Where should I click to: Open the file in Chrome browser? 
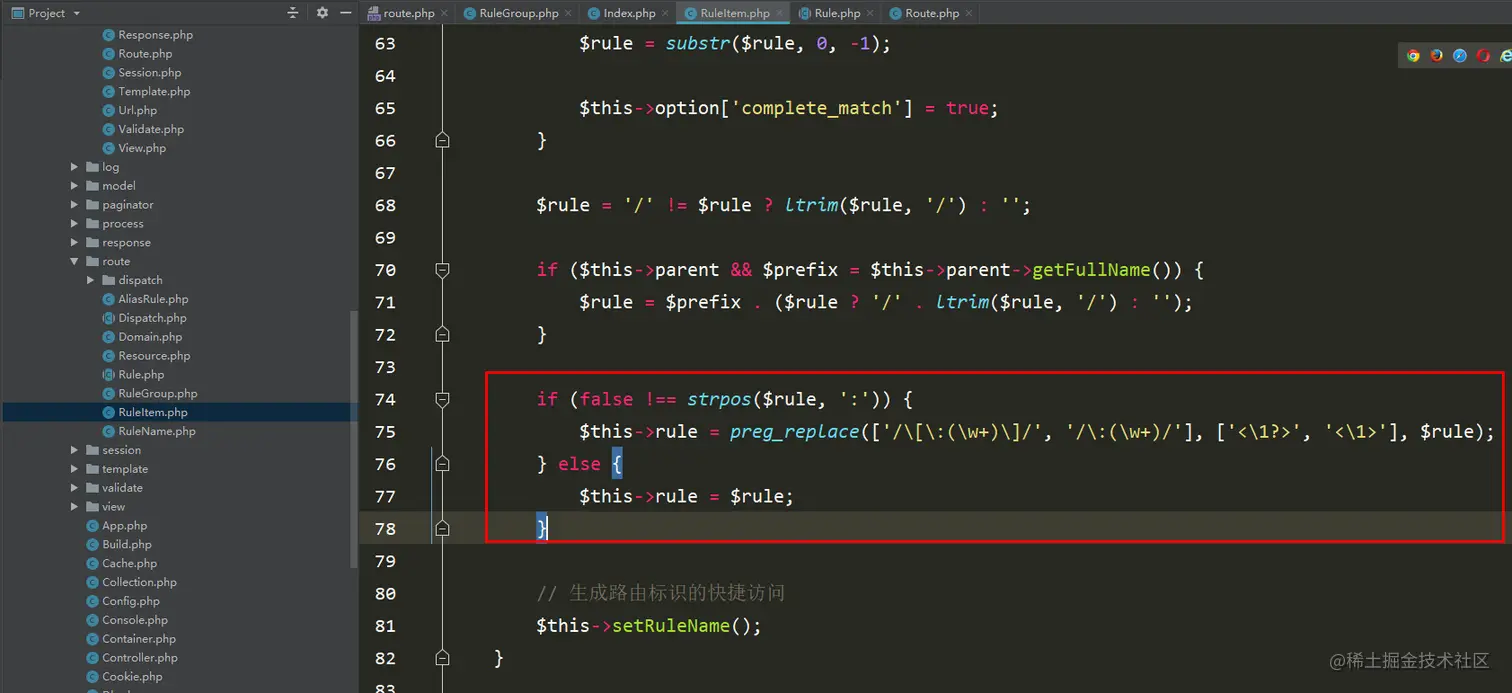point(1412,55)
